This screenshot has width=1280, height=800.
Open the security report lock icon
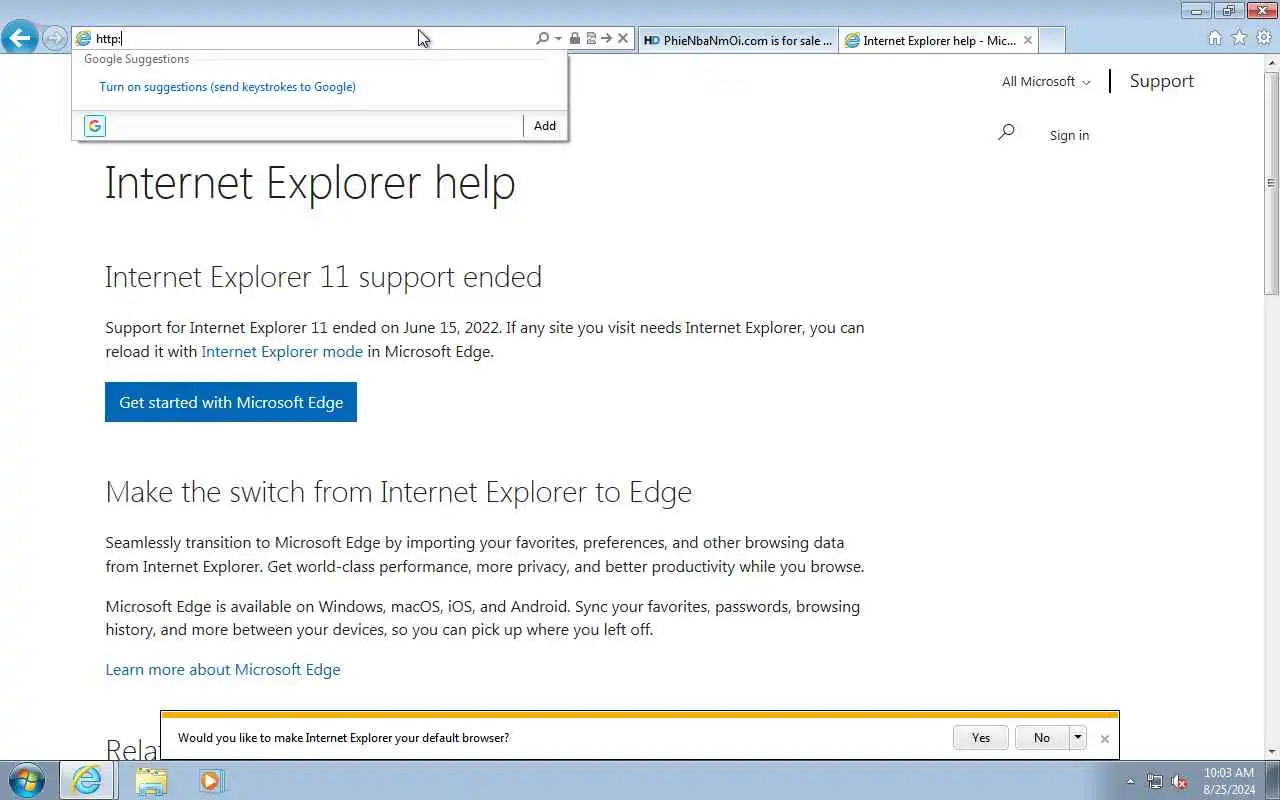(x=575, y=39)
